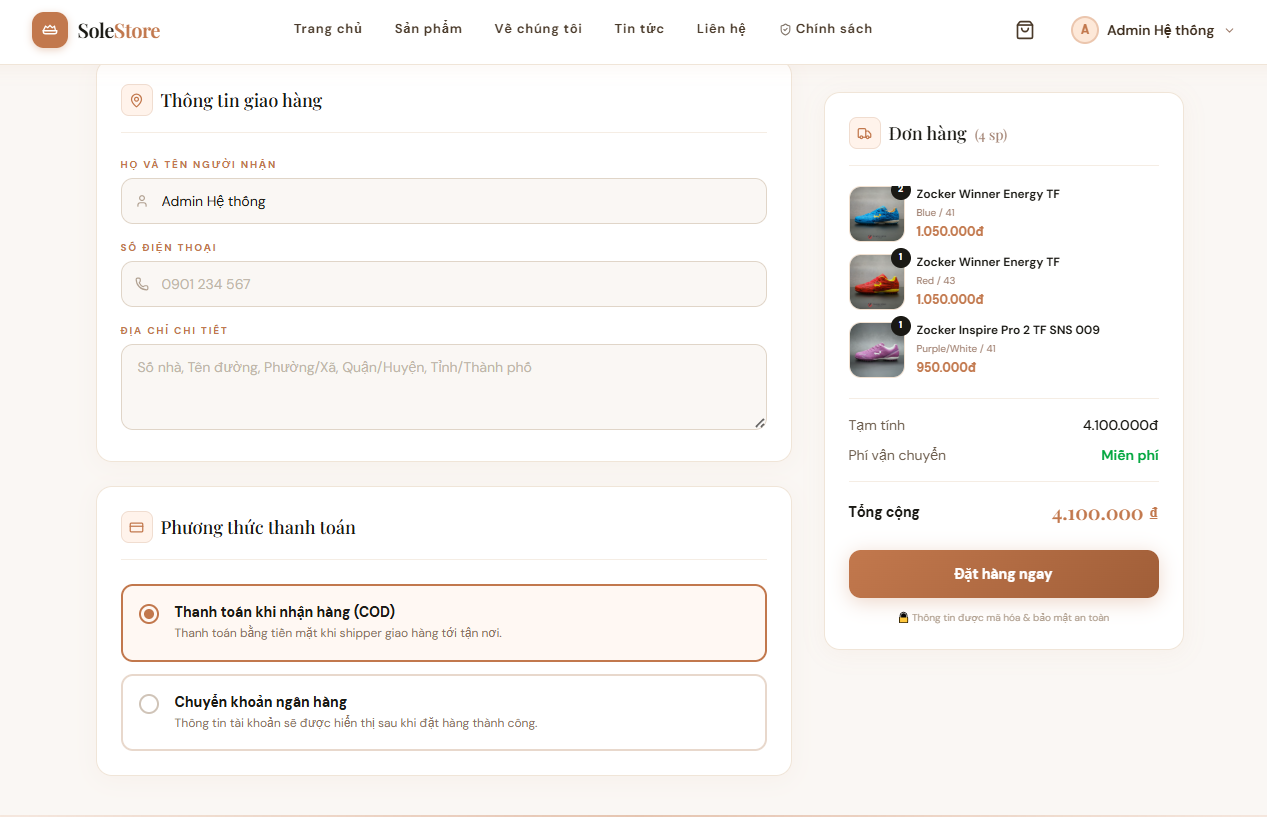The height and width of the screenshot is (817, 1267).
Task: Open Liên hệ menu item
Action: [721, 29]
